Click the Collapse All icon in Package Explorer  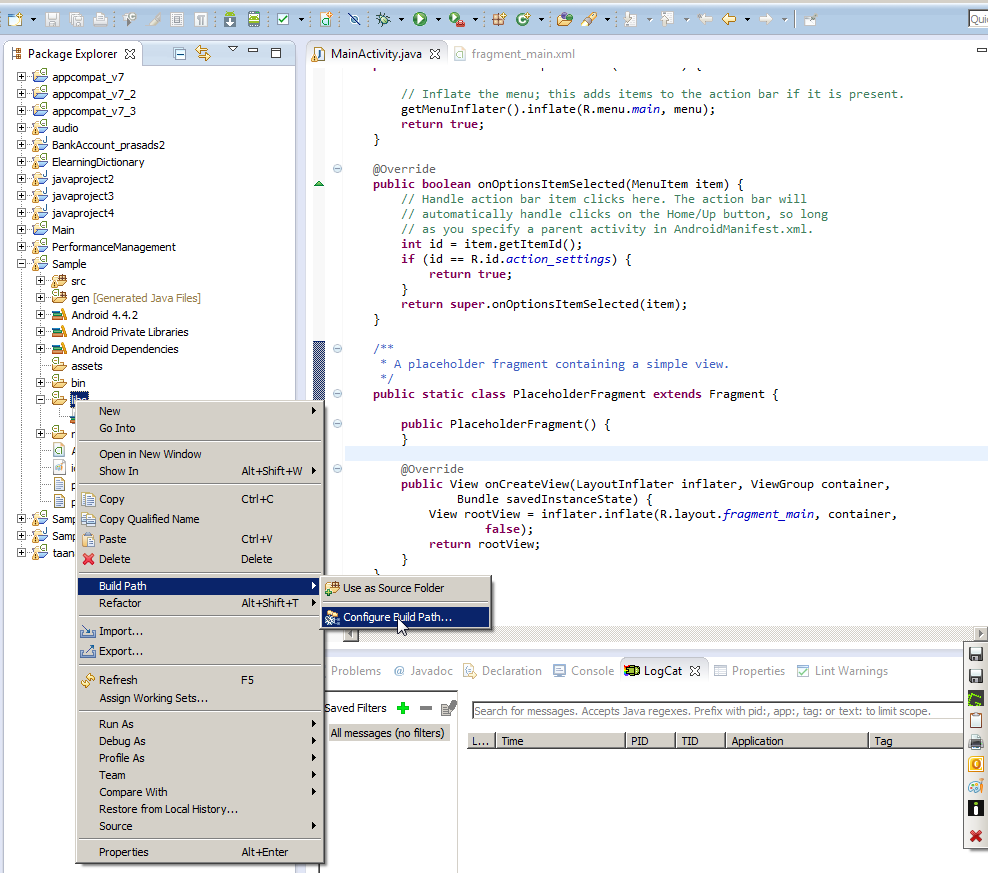[180, 54]
